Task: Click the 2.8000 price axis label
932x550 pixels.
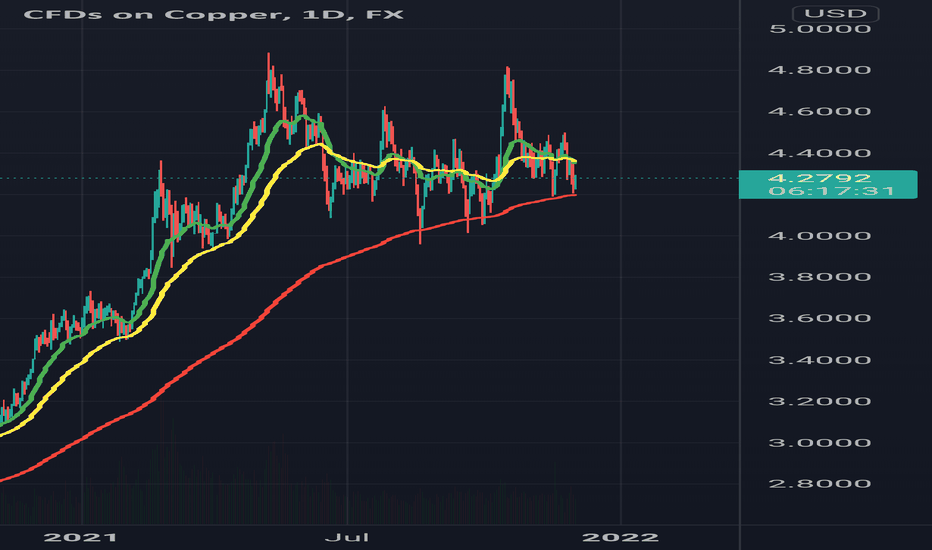Action: pos(820,484)
